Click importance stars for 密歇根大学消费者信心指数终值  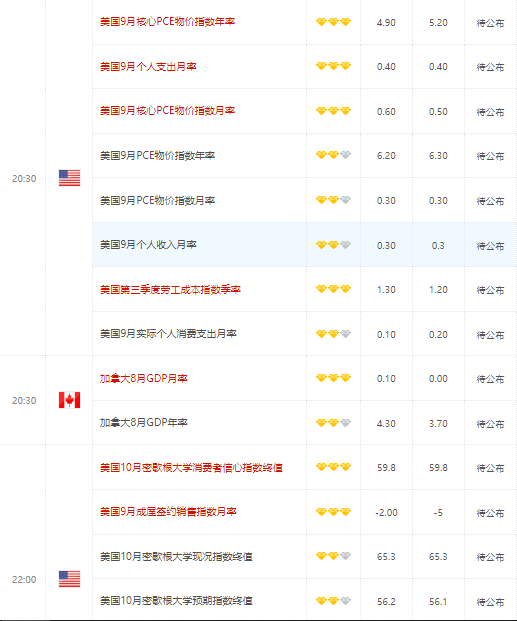click(333, 467)
